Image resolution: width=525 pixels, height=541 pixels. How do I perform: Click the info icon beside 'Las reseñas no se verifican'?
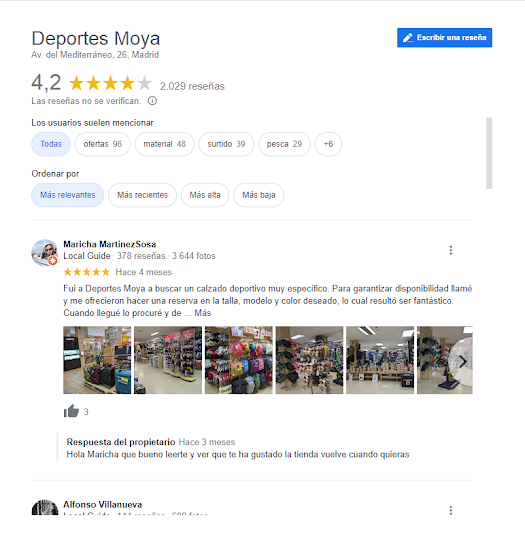[152, 101]
